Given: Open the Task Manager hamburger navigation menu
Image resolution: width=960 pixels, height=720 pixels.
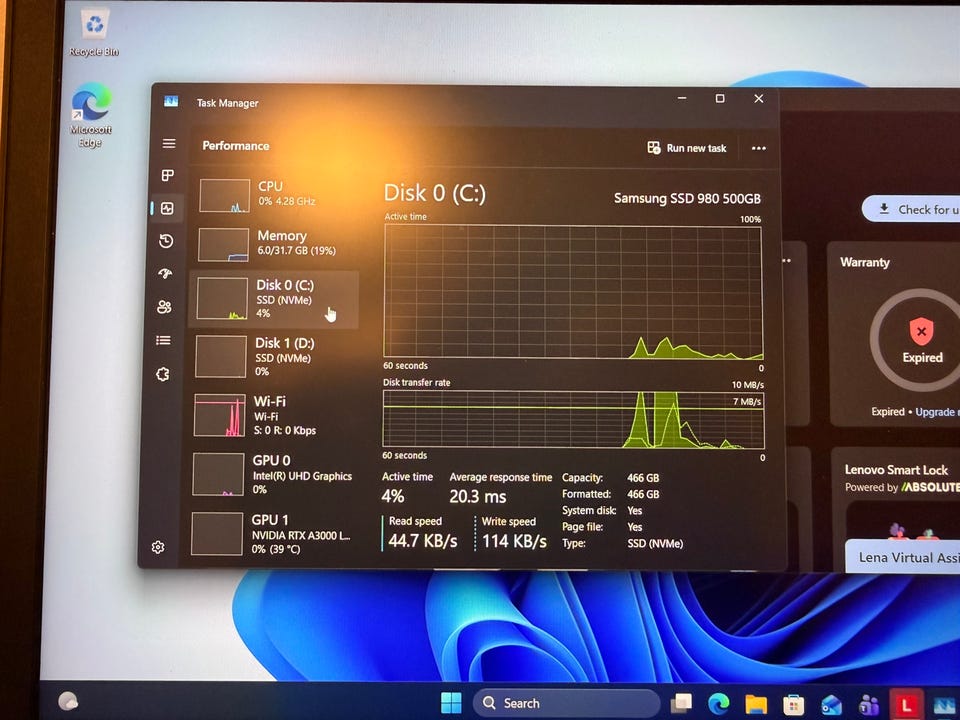Looking at the screenshot, I should coord(169,143).
